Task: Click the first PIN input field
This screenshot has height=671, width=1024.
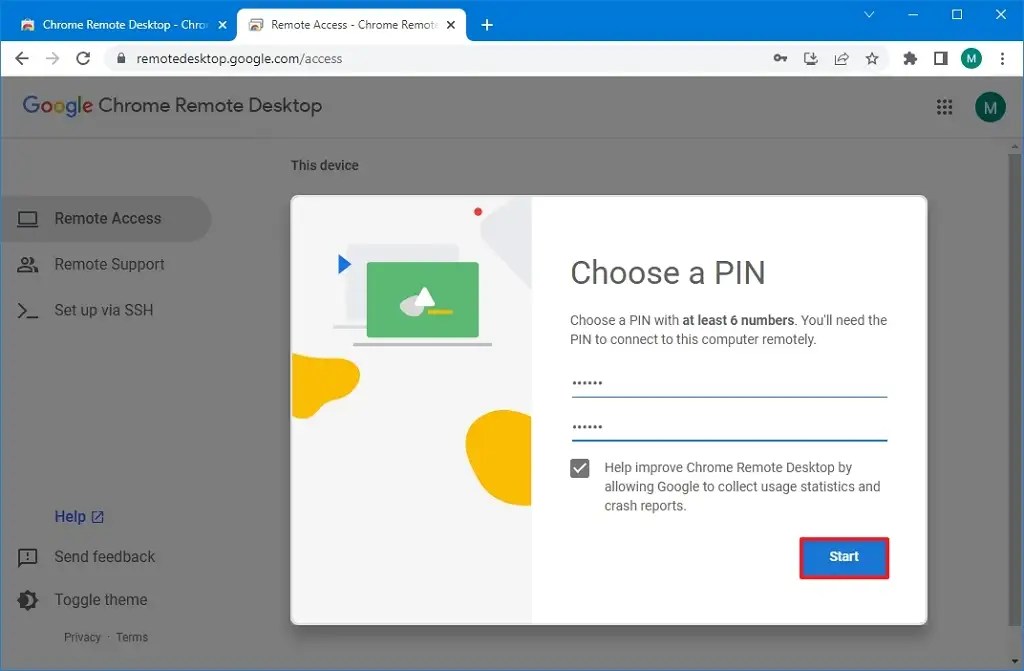Action: [728, 383]
